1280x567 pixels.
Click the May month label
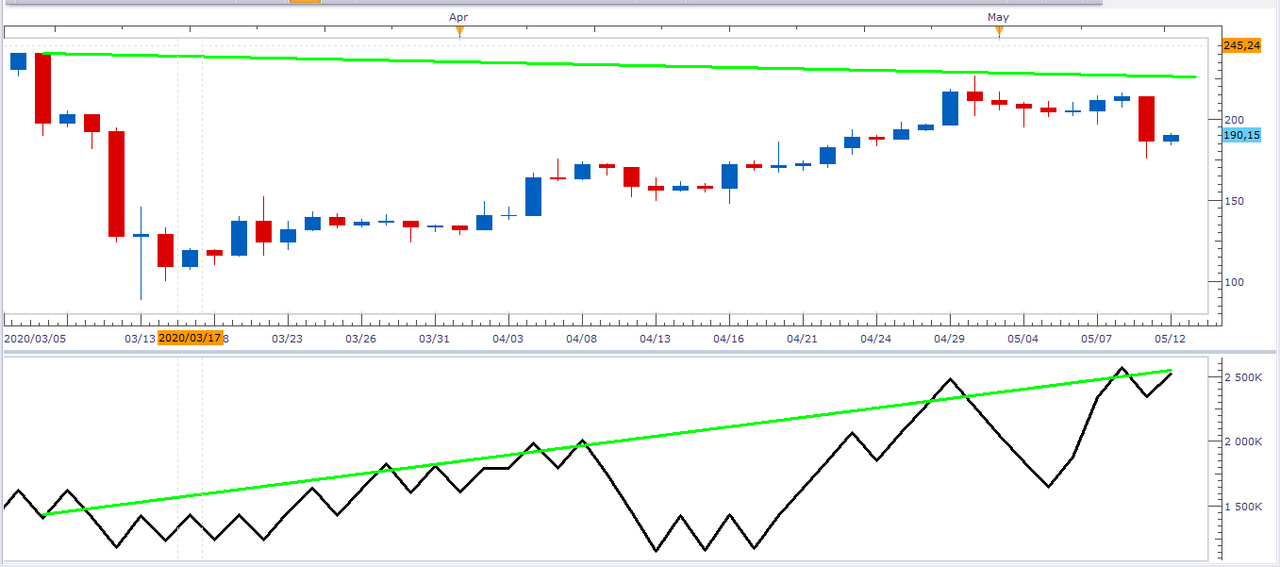coord(998,17)
